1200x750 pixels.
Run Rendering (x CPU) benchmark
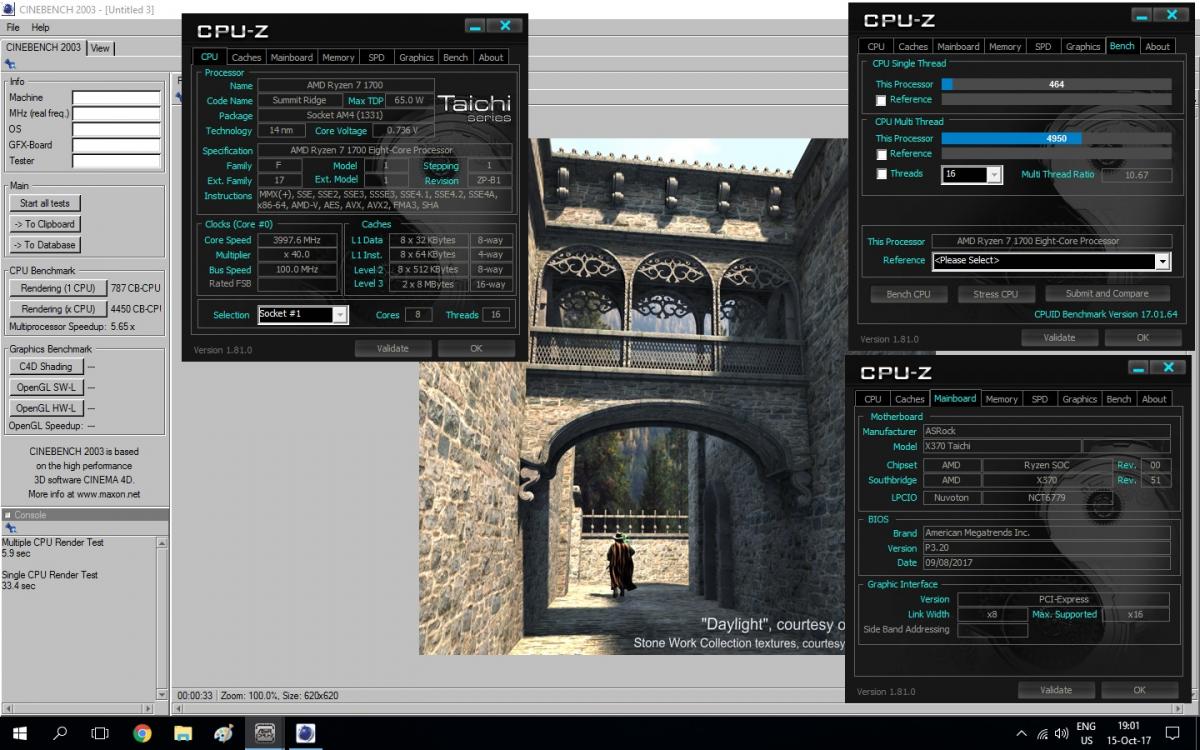pos(58,309)
